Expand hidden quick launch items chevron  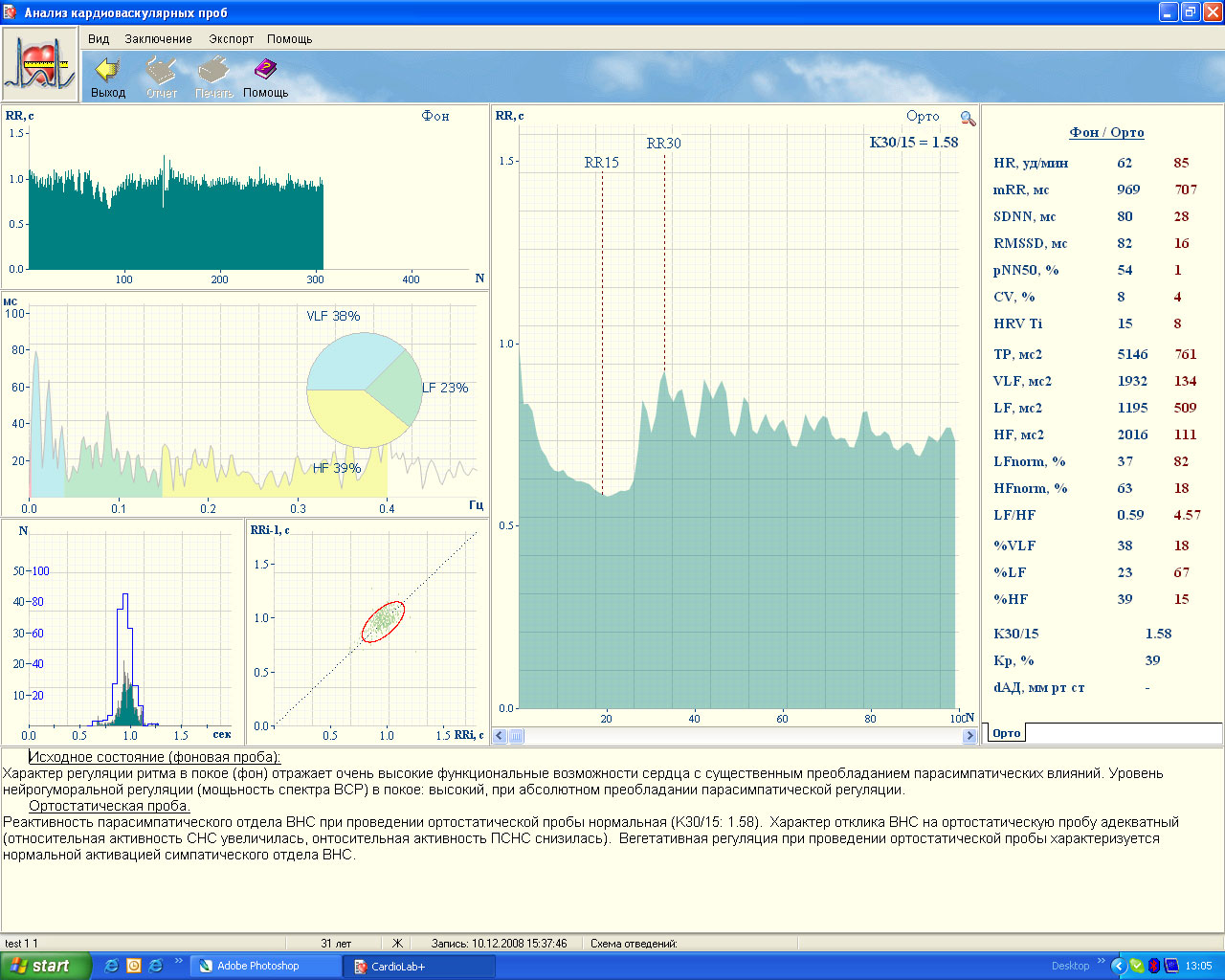(x=178, y=962)
